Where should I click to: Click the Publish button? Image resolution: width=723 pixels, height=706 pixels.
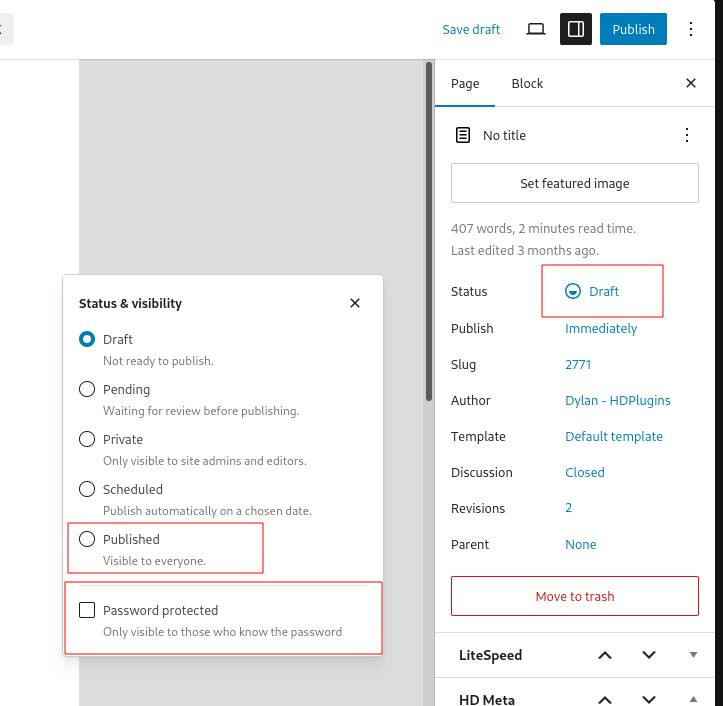click(x=633, y=29)
